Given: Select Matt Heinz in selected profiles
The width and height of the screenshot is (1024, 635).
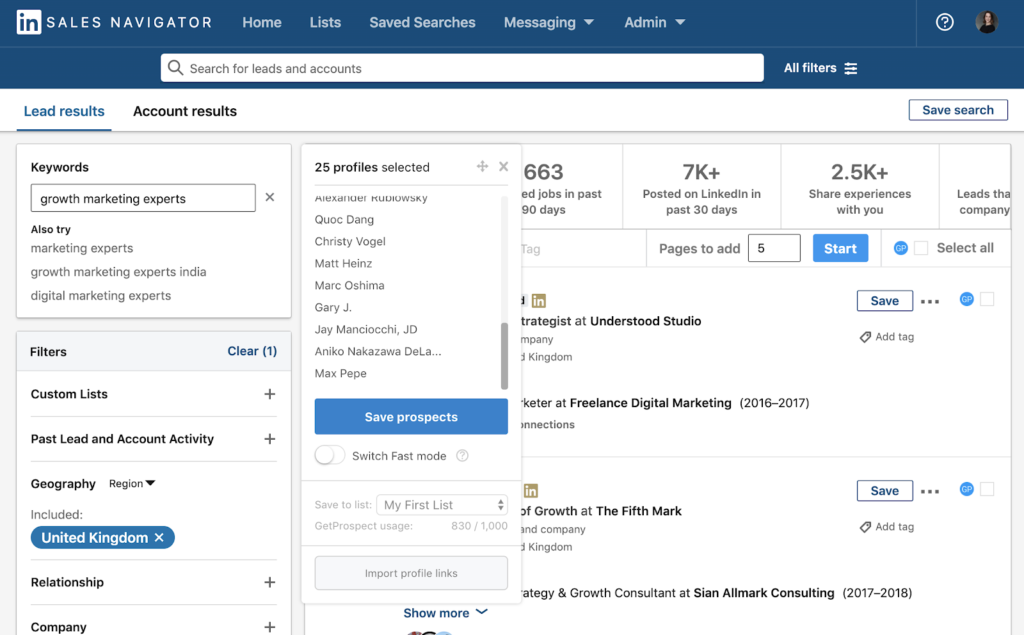Looking at the screenshot, I should [344, 263].
